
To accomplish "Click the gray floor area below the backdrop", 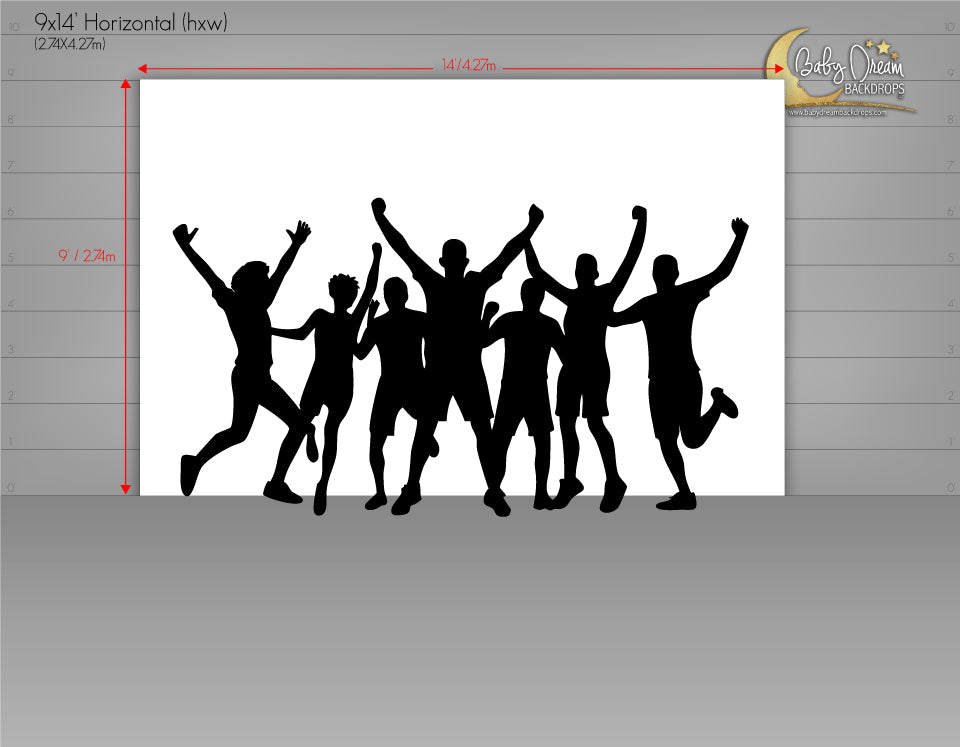I will tap(480, 620).
